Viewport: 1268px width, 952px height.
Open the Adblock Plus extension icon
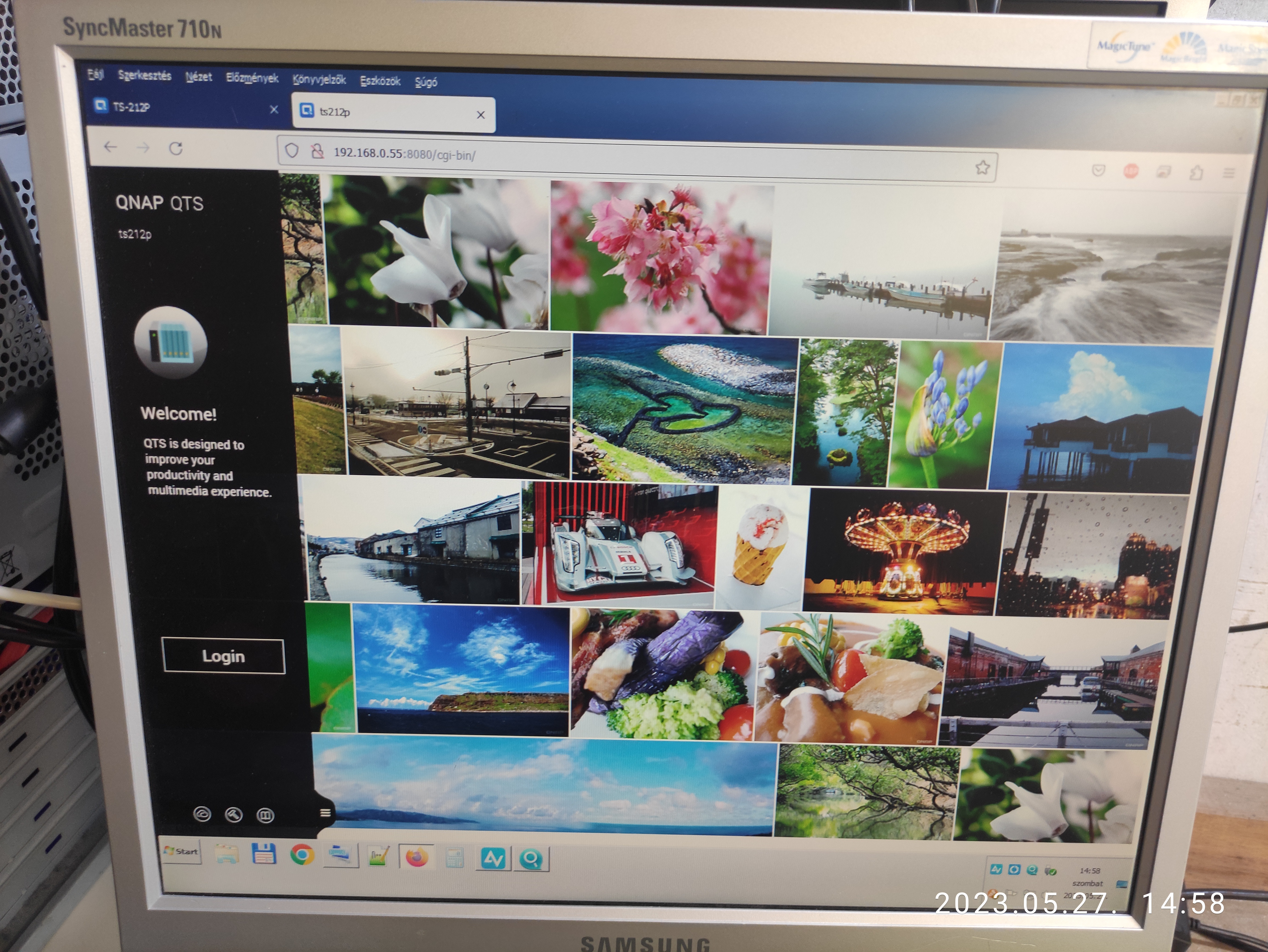pyautogui.click(x=1130, y=171)
